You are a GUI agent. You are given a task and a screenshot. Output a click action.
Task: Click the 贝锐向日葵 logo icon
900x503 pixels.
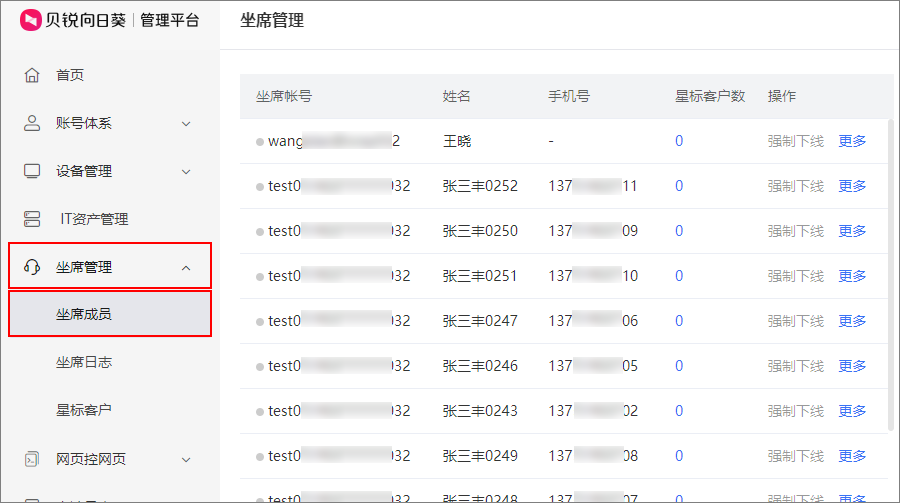(31, 20)
